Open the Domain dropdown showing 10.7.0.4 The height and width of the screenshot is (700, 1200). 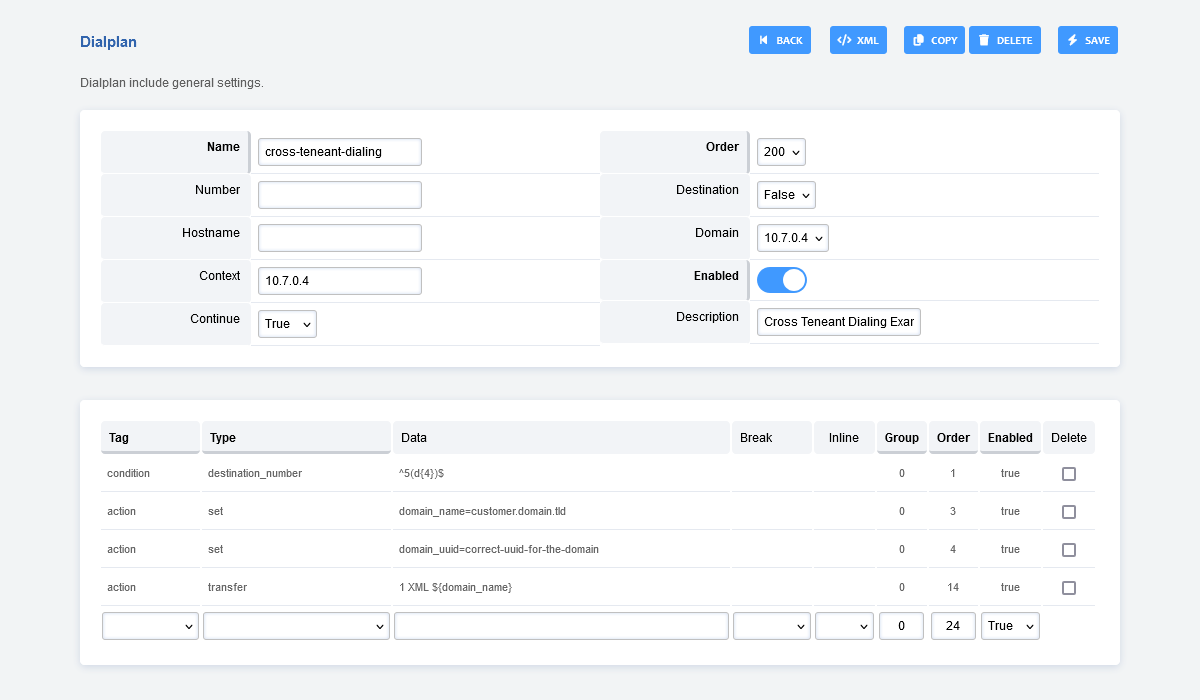tap(792, 238)
